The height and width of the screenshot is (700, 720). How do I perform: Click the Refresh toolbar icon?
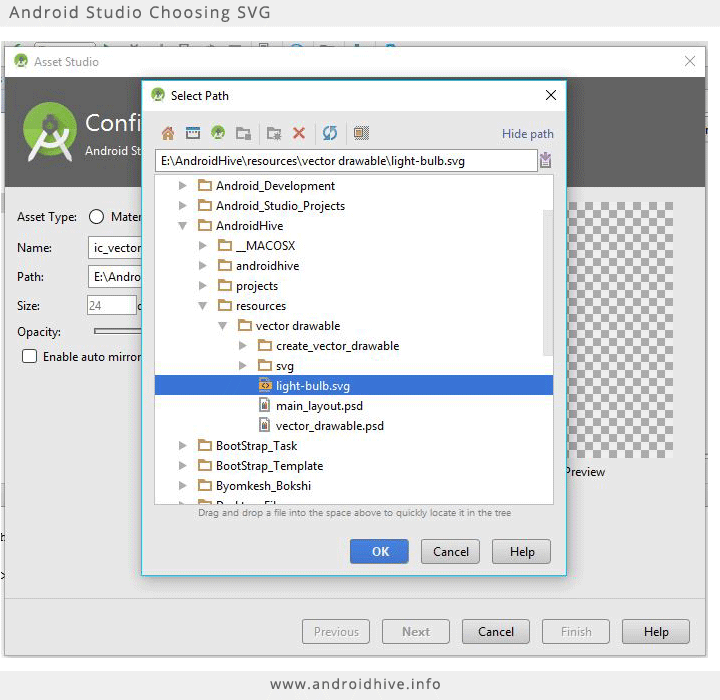[330, 133]
